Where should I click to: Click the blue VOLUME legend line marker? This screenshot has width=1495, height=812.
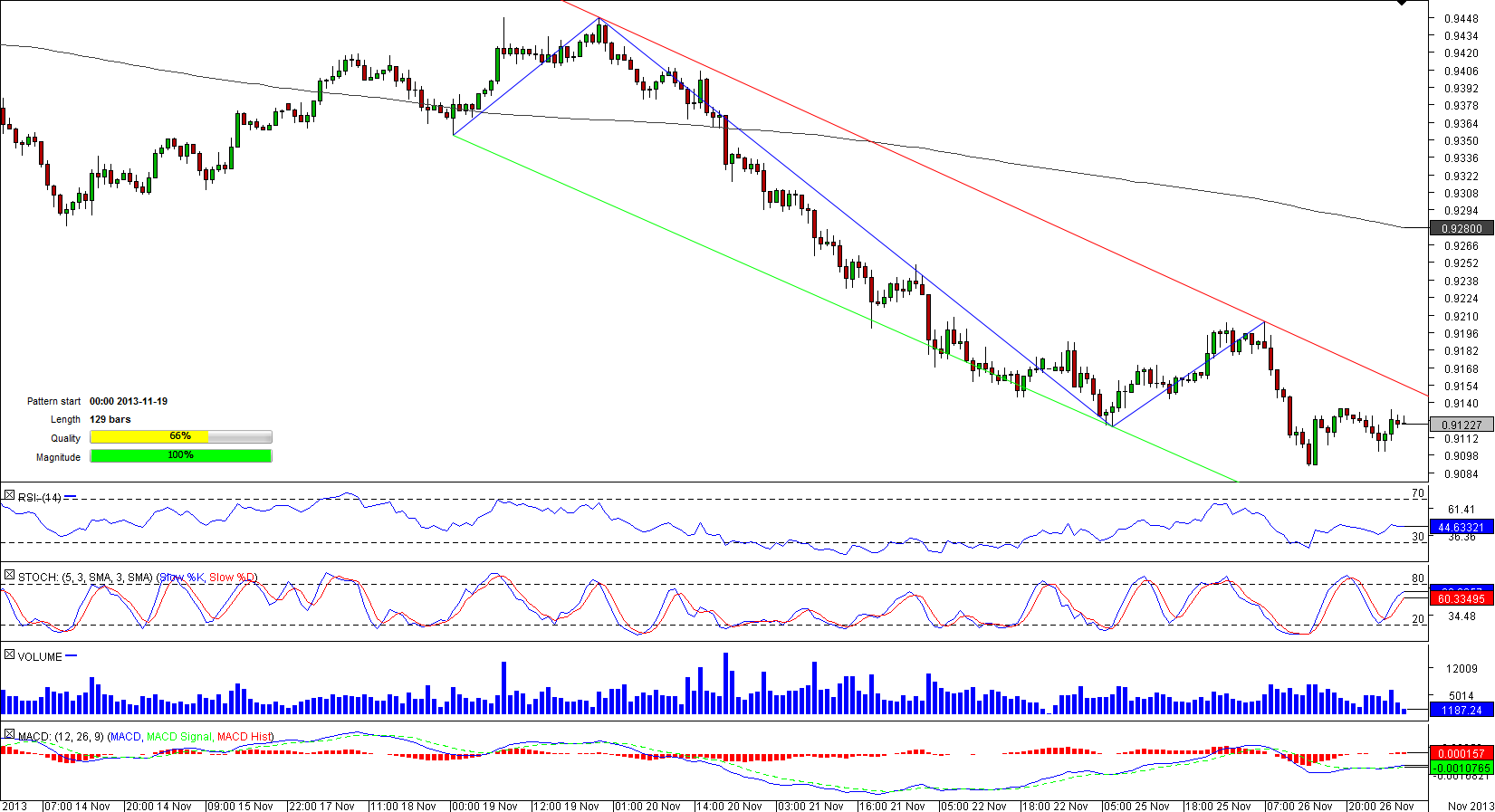(x=72, y=656)
